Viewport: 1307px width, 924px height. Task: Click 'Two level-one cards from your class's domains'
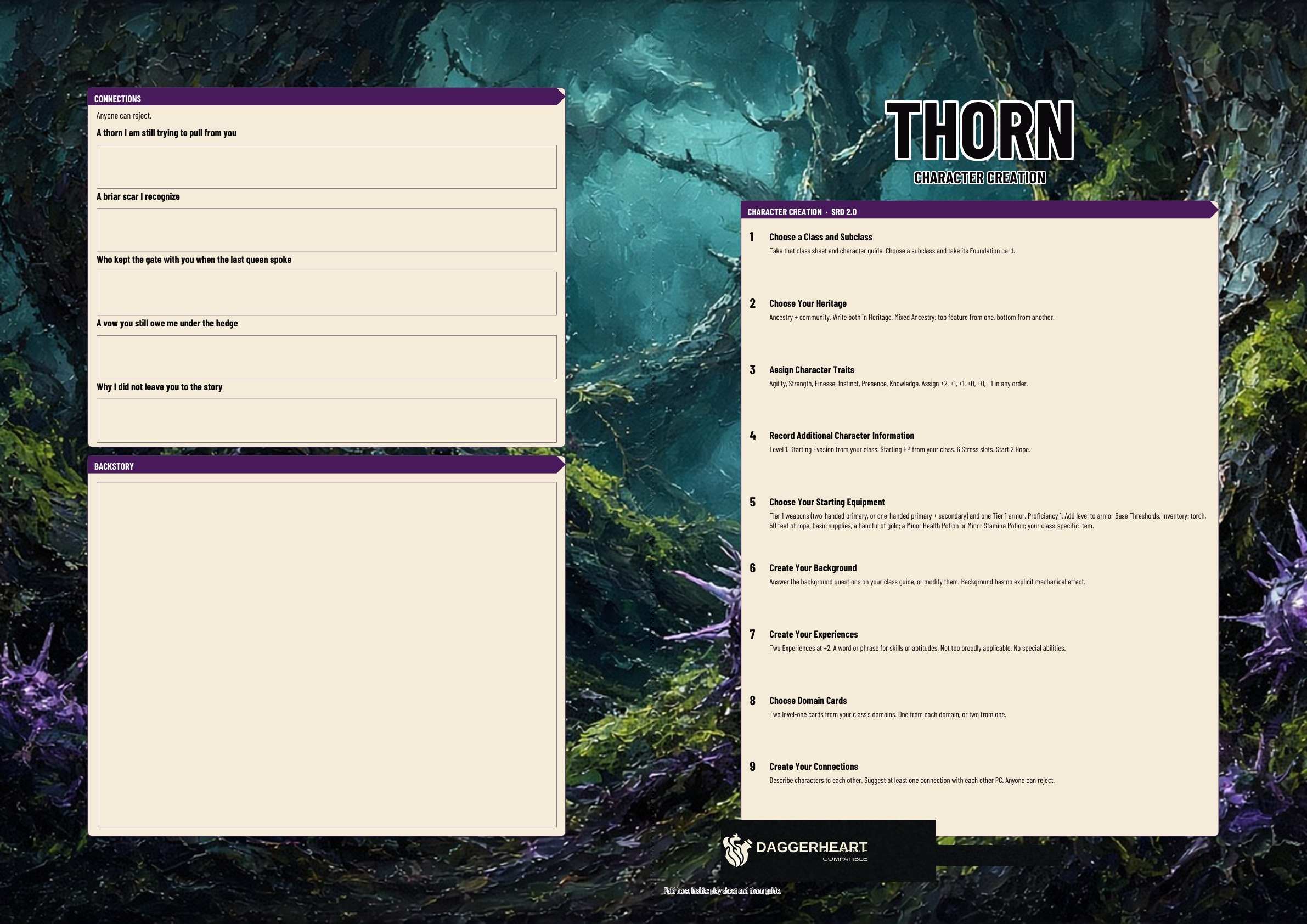pyautogui.click(x=887, y=714)
